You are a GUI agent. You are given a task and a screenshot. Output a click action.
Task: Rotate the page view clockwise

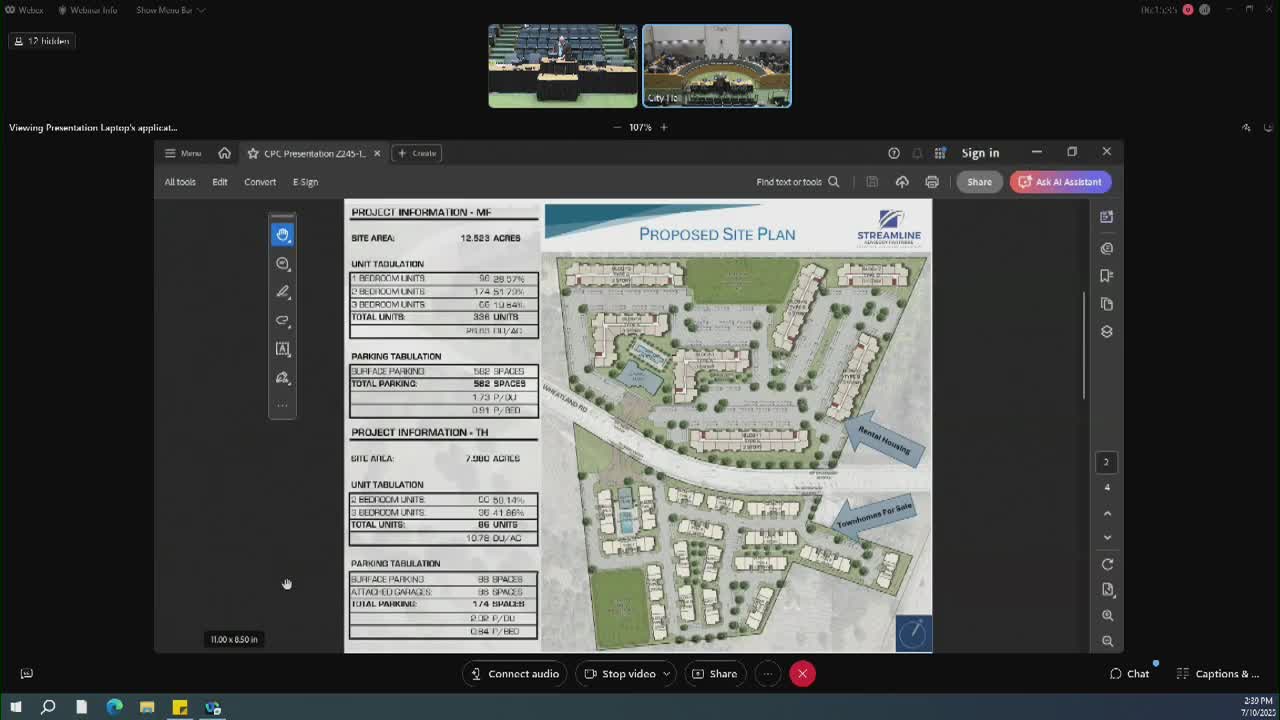click(1107, 564)
